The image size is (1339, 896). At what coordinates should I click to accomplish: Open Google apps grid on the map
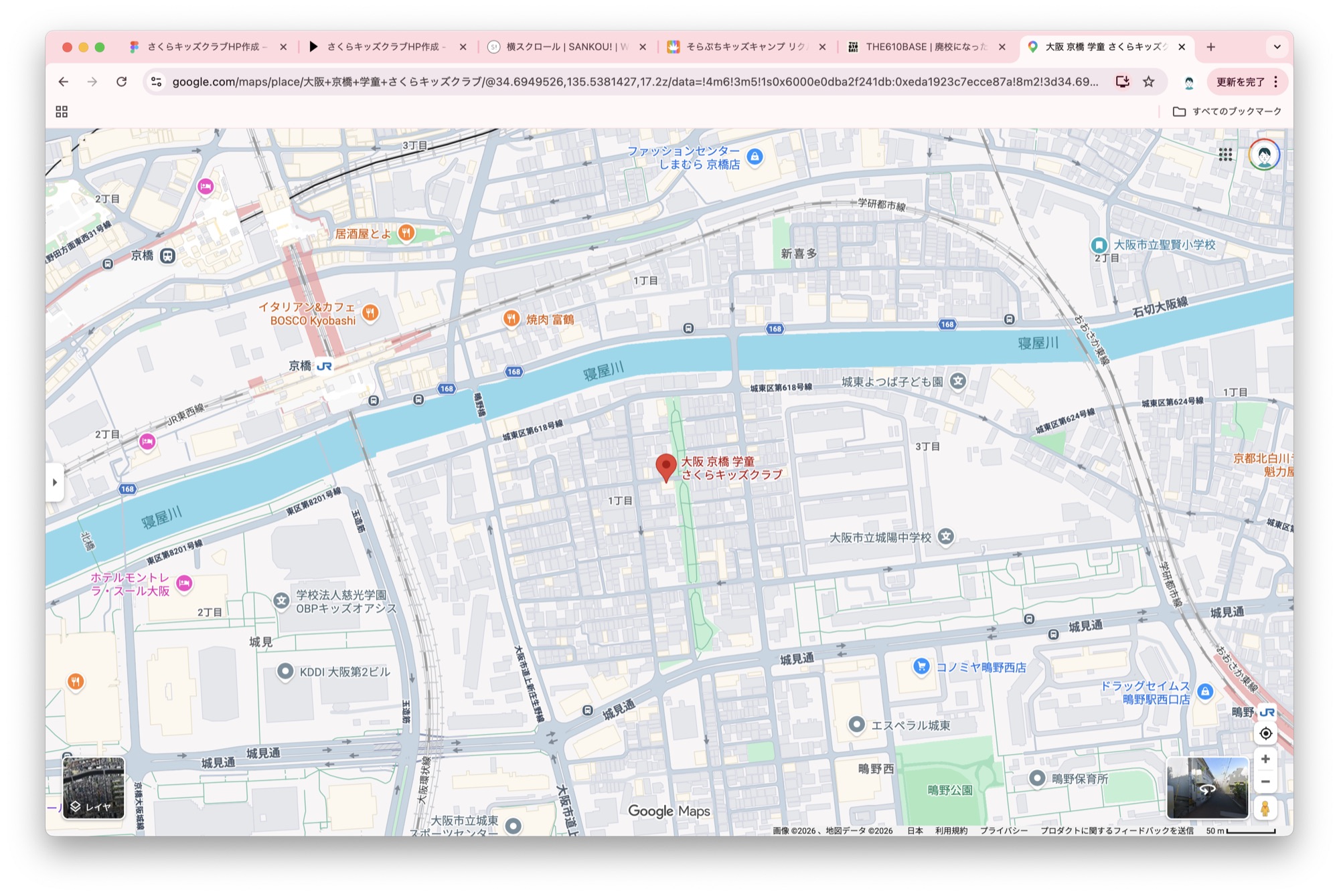[x=1225, y=155]
